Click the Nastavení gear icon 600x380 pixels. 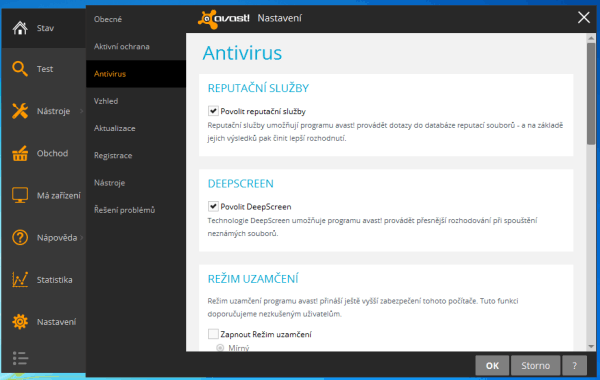pyautogui.click(x=20, y=321)
